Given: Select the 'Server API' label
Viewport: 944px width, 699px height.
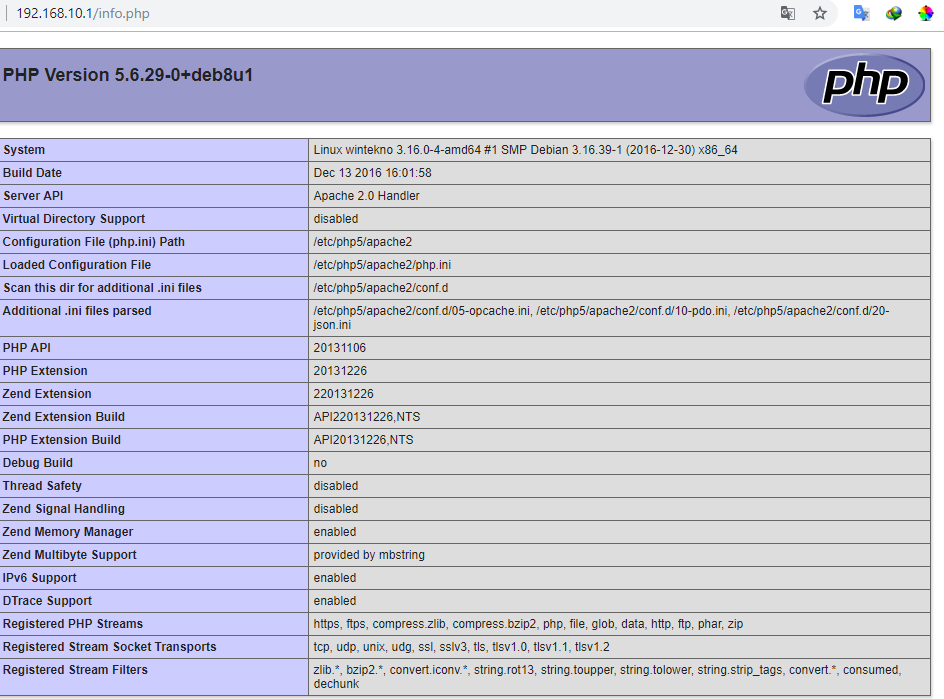Looking at the screenshot, I should 33,196.
